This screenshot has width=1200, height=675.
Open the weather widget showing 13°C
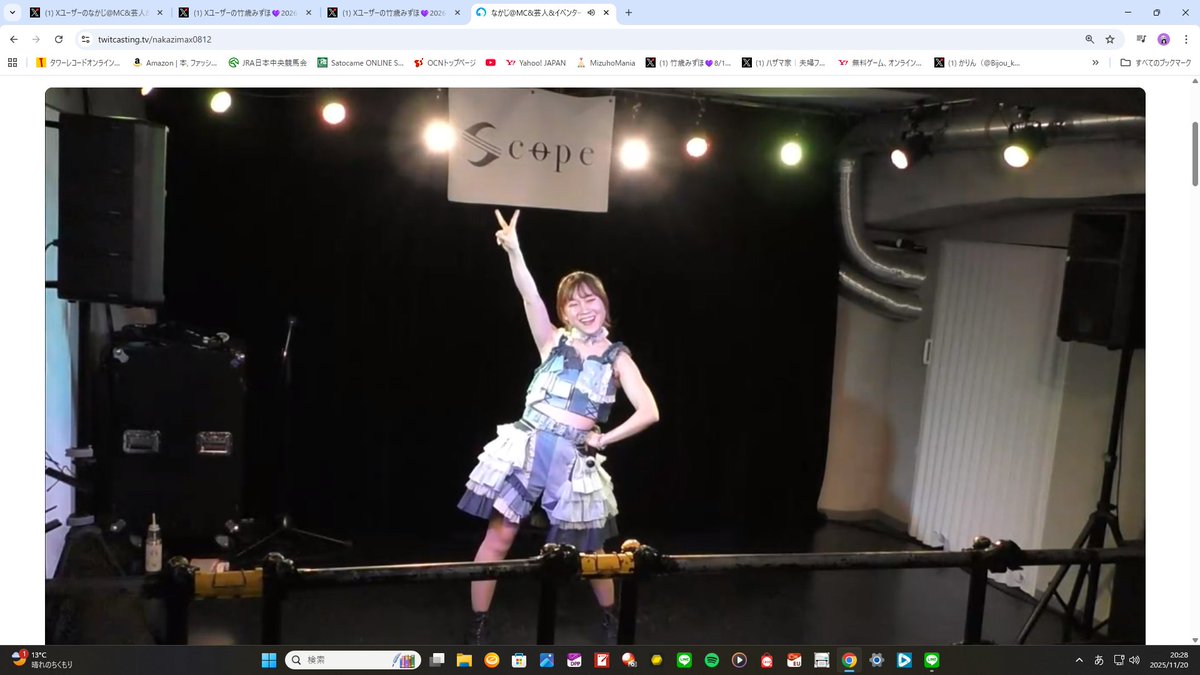click(42, 659)
